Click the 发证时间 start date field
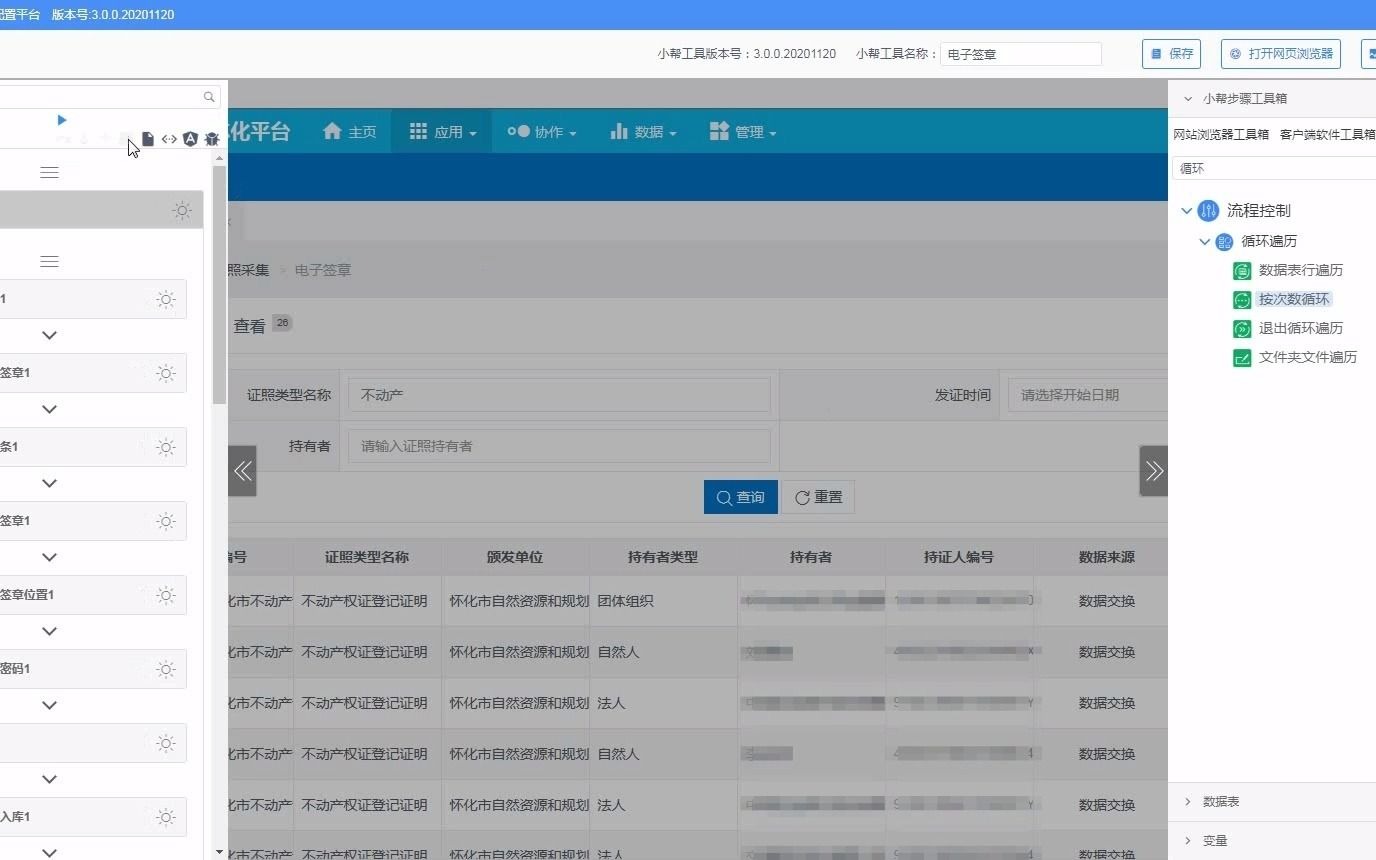The width and height of the screenshot is (1376, 860). [x=1088, y=395]
